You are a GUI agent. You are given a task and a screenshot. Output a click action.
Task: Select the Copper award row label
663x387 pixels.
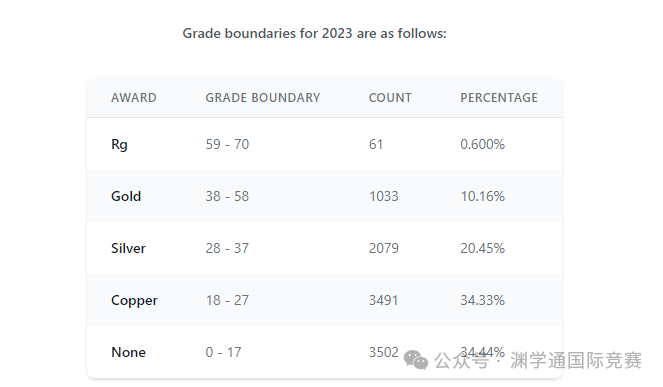134,301
